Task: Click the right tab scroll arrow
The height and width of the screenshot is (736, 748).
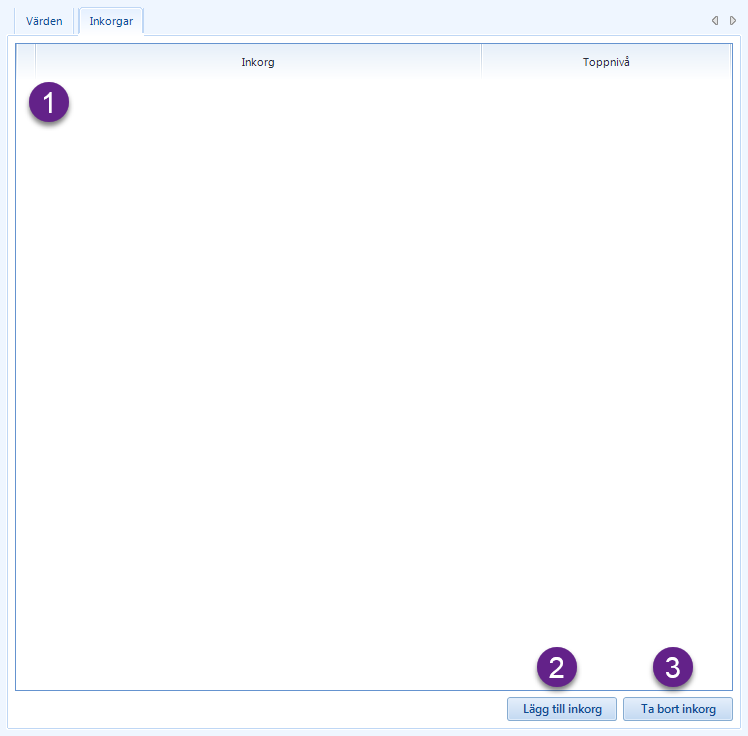Action: pyautogui.click(x=733, y=21)
